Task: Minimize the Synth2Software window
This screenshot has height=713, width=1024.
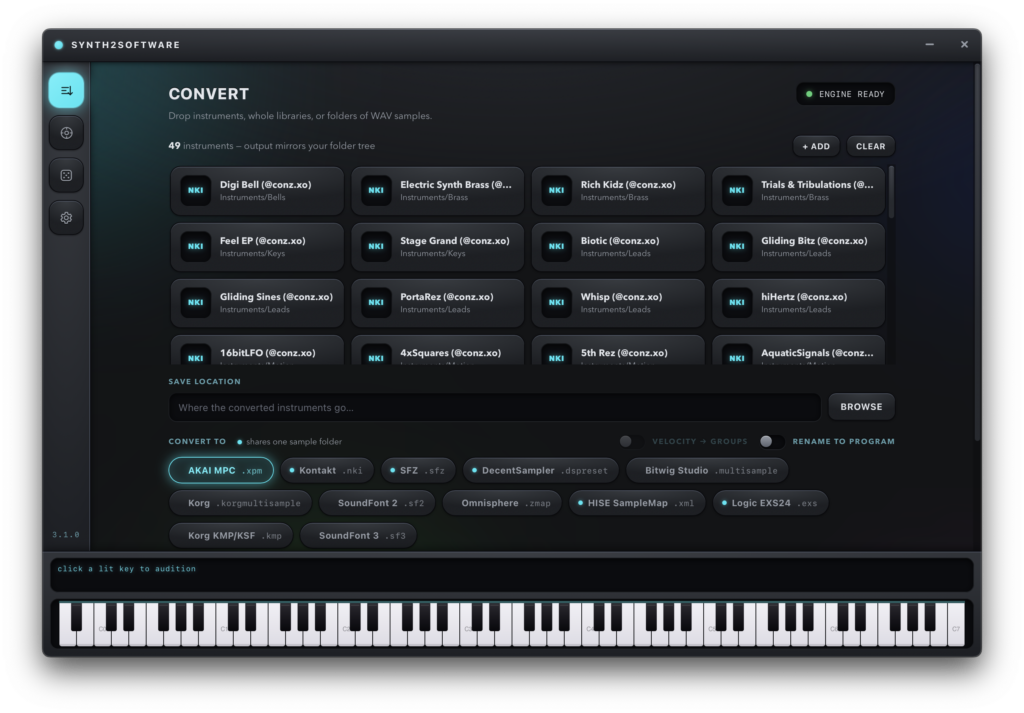Action: (929, 44)
